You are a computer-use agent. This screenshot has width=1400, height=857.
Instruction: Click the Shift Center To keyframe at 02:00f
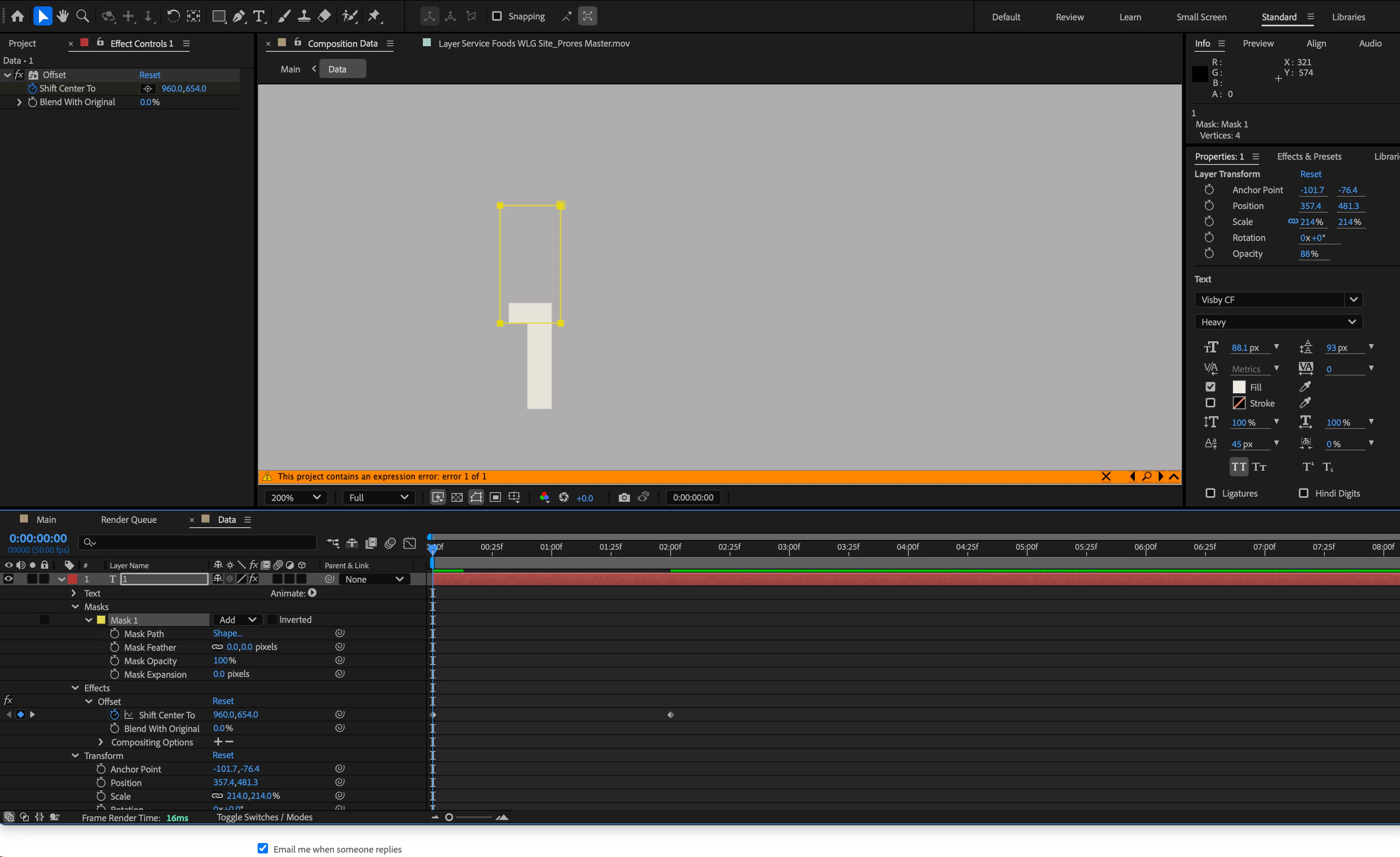coord(671,715)
